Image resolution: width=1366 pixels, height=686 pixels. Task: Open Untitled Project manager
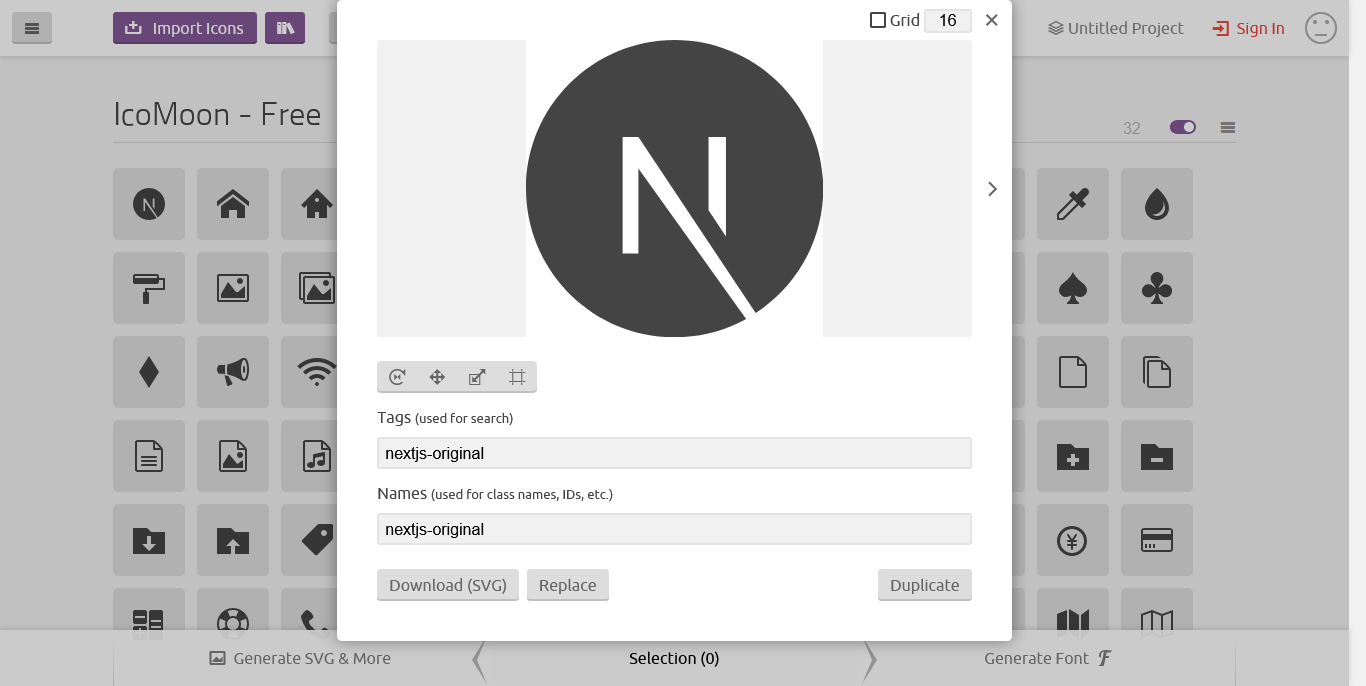(x=1116, y=28)
